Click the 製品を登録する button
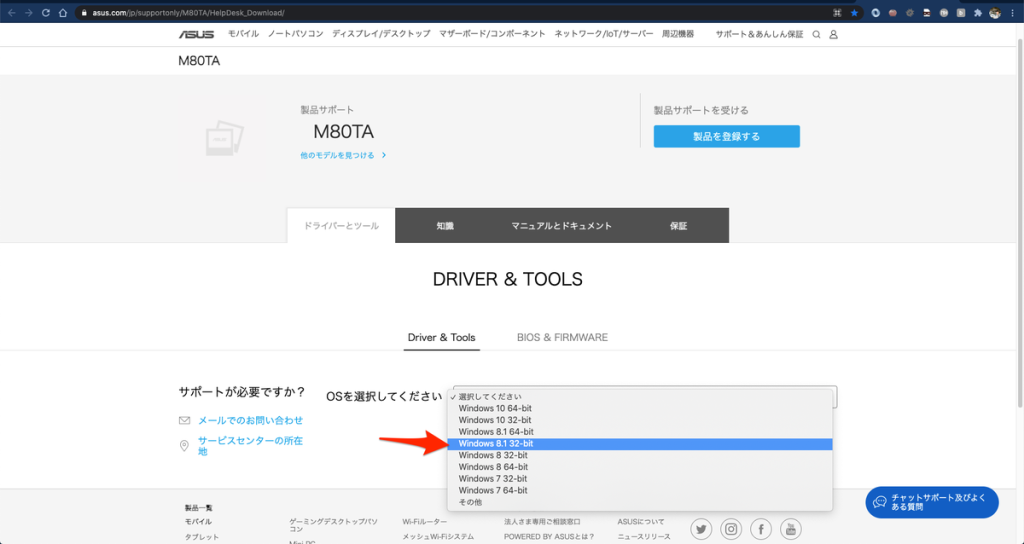The height and width of the screenshot is (544, 1024). tap(726, 136)
